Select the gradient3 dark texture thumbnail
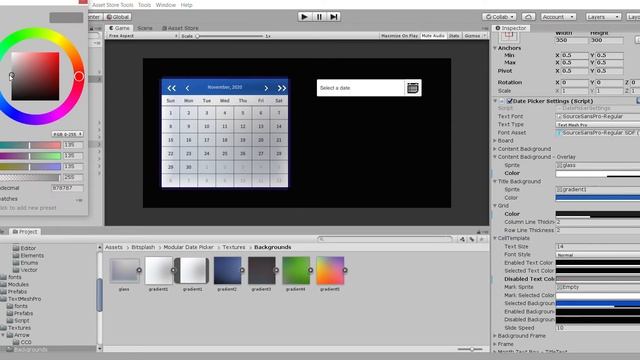 pos(262,270)
